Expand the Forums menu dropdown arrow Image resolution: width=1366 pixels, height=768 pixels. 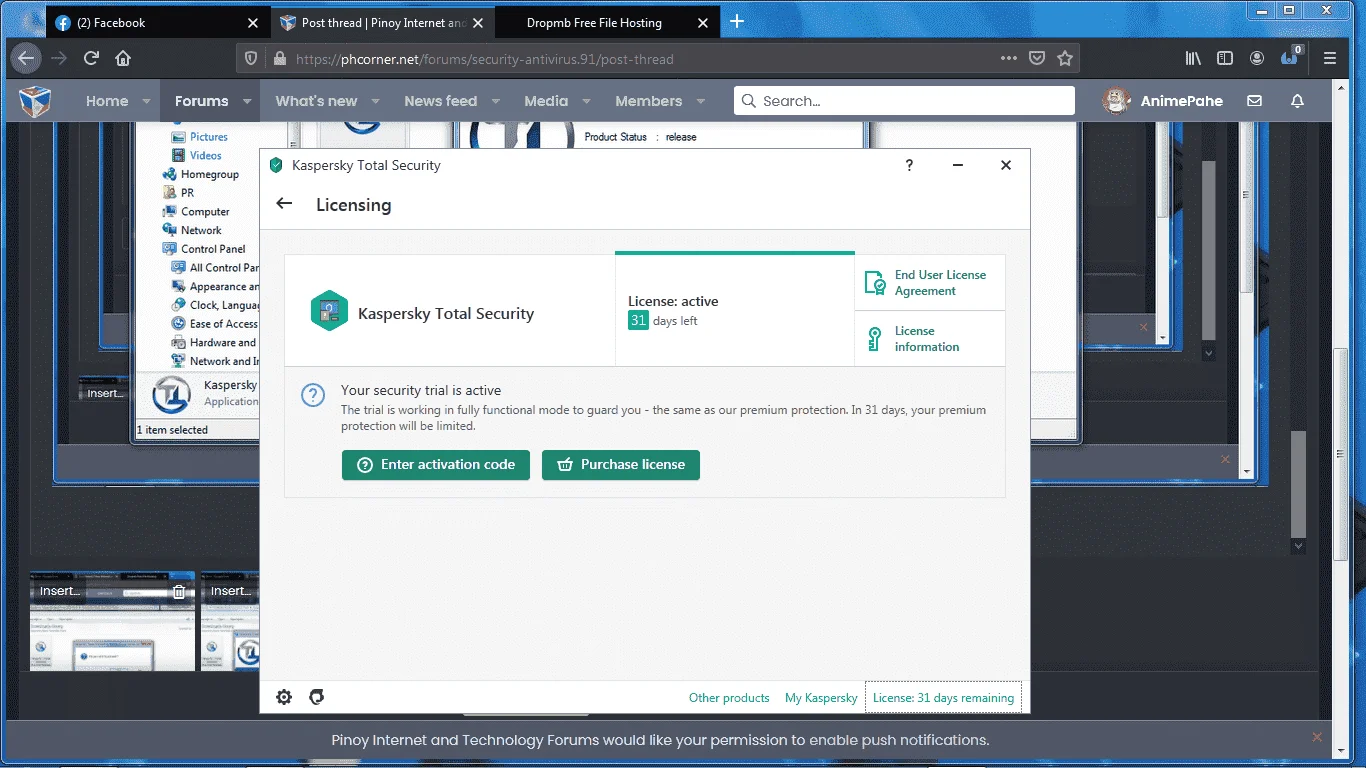[x=248, y=101]
